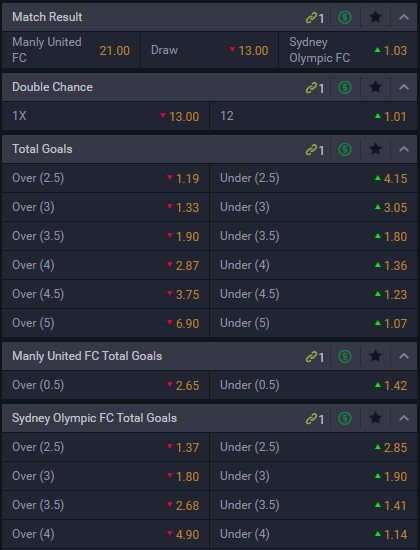Select Manly United FC at 21.00 odds

(71, 50)
